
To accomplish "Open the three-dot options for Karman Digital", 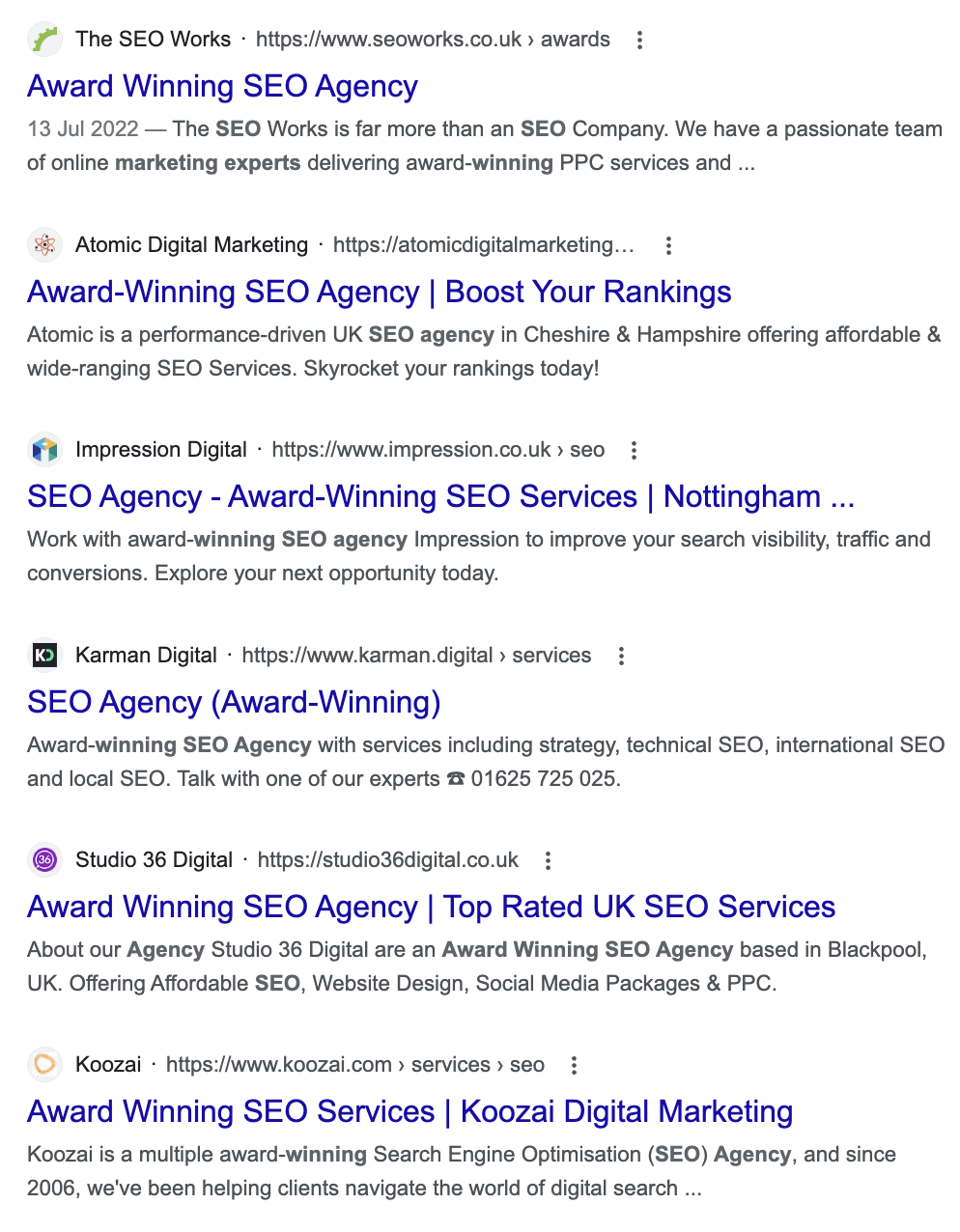I will (x=621, y=655).
